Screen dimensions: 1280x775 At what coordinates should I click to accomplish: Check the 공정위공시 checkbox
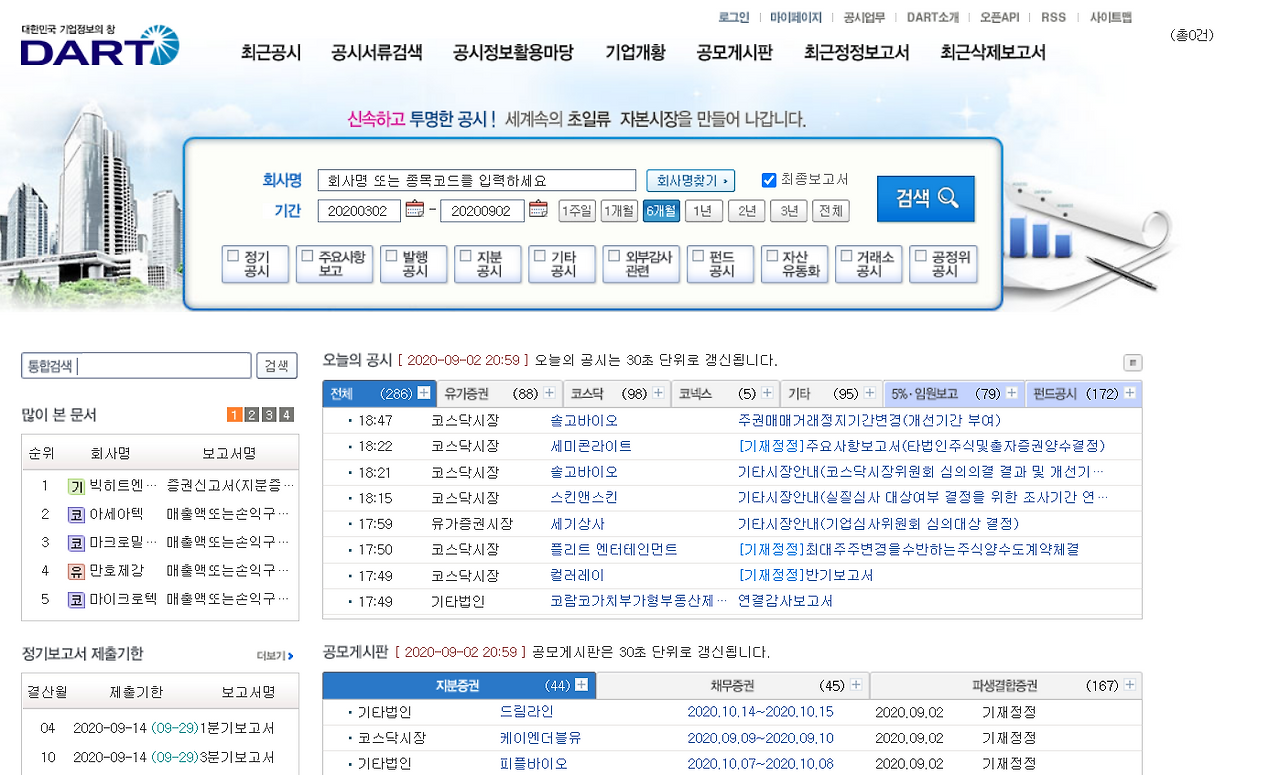tap(921, 256)
